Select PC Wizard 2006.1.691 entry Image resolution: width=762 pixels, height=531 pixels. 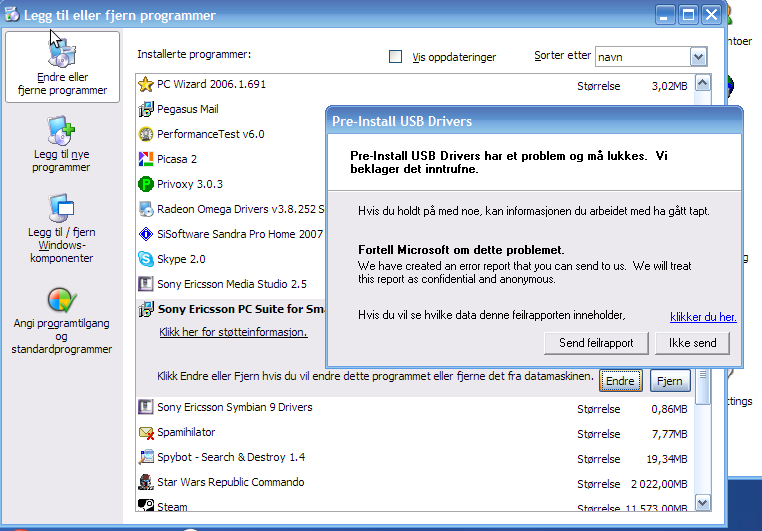click(x=211, y=84)
